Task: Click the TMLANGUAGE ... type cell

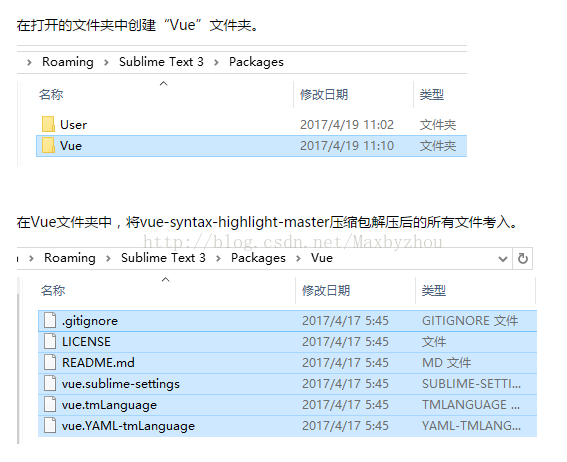Action: point(471,405)
